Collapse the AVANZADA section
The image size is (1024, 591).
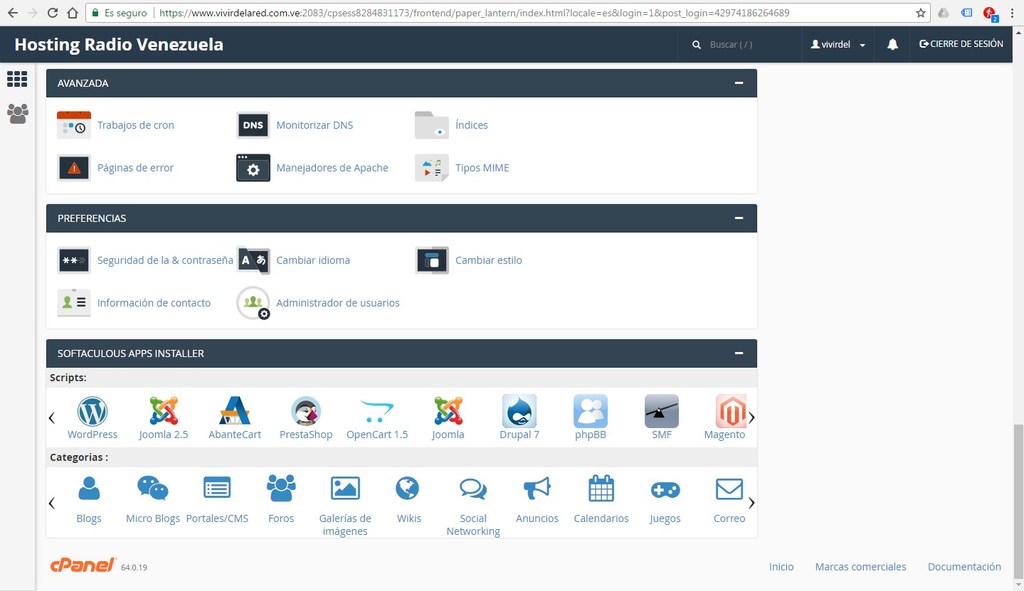739,83
